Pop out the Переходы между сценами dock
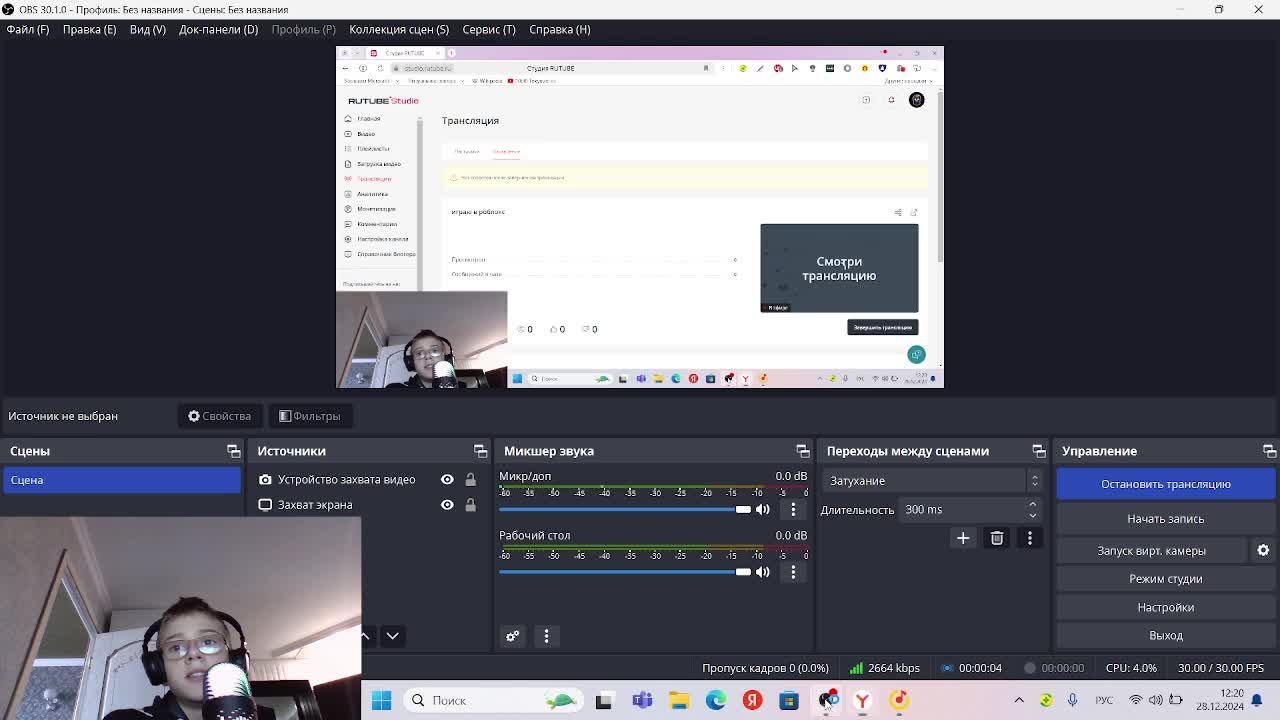Image resolution: width=1280 pixels, height=720 pixels. (x=1038, y=451)
